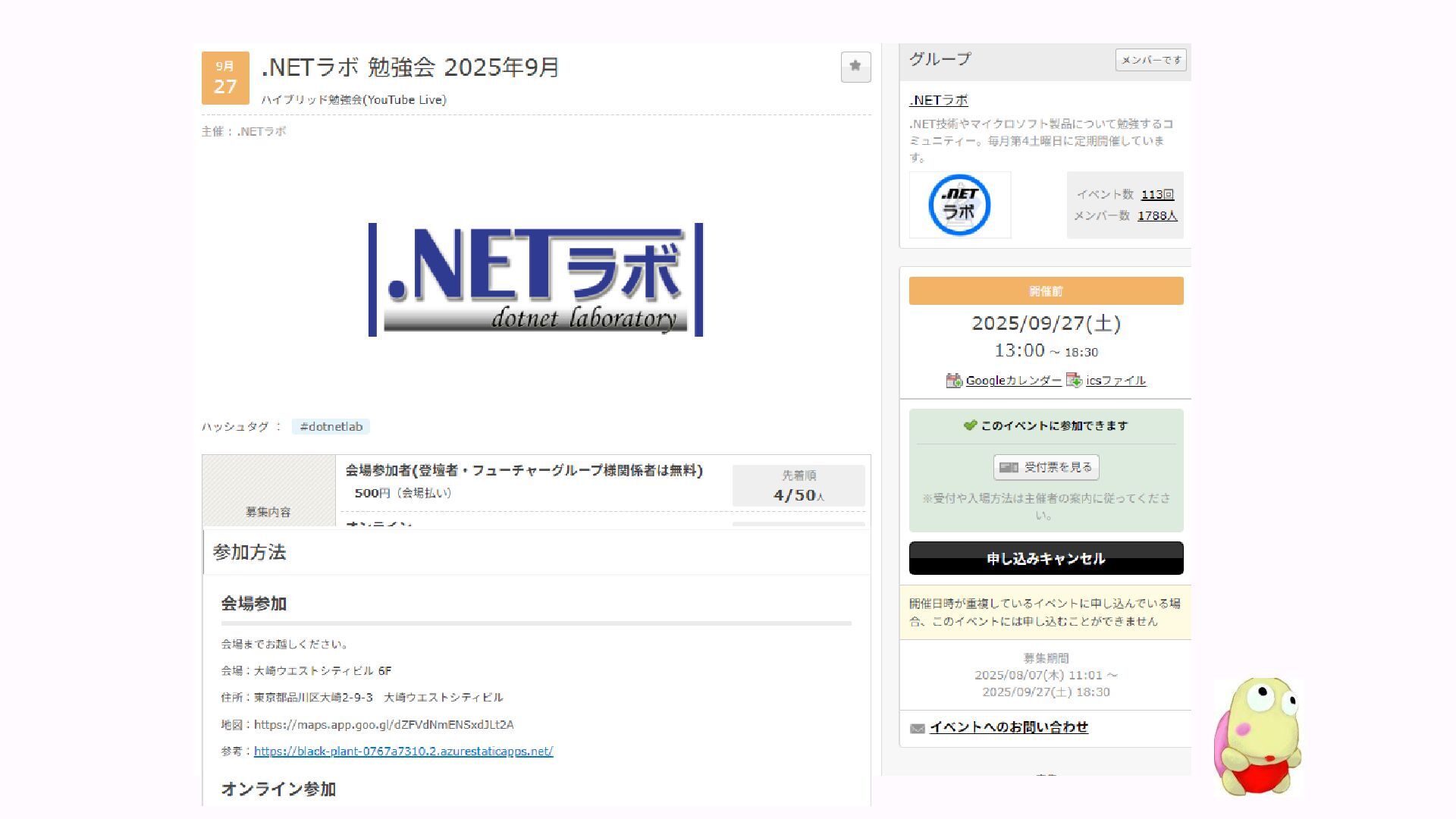This screenshot has height=819, width=1456.
Task: Open the メンバー数 1788人 link
Action: pyautogui.click(x=1157, y=215)
